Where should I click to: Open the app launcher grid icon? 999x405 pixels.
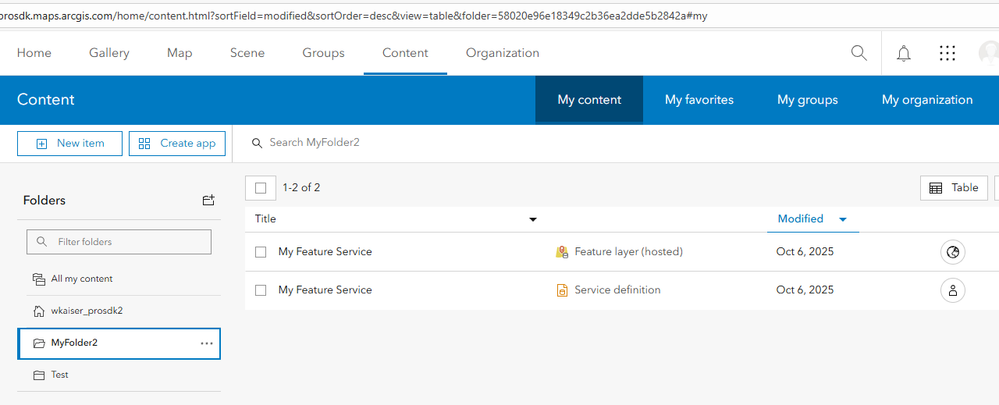point(947,53)
